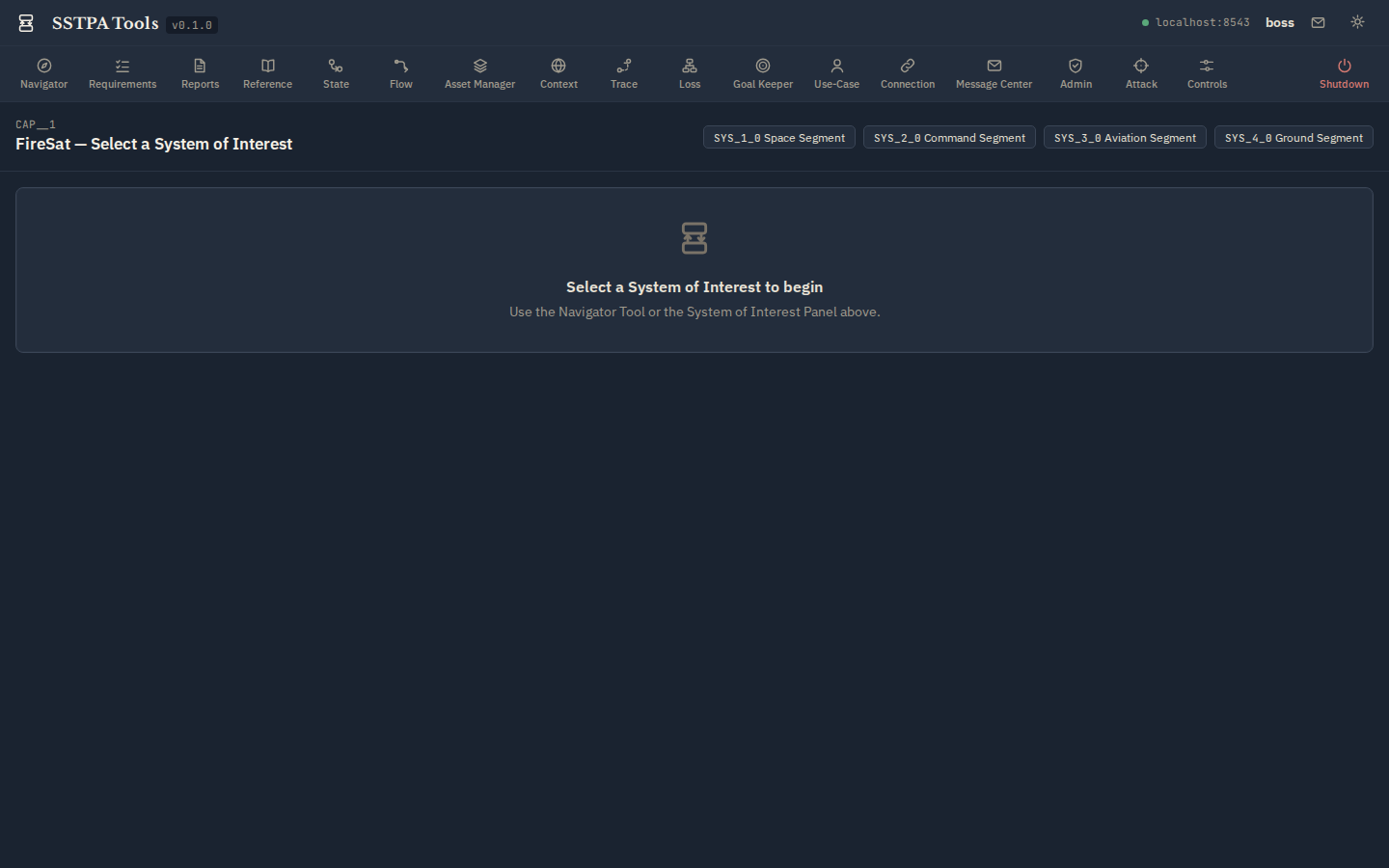Launch the Asset Manager

click(x=479, y=73)
